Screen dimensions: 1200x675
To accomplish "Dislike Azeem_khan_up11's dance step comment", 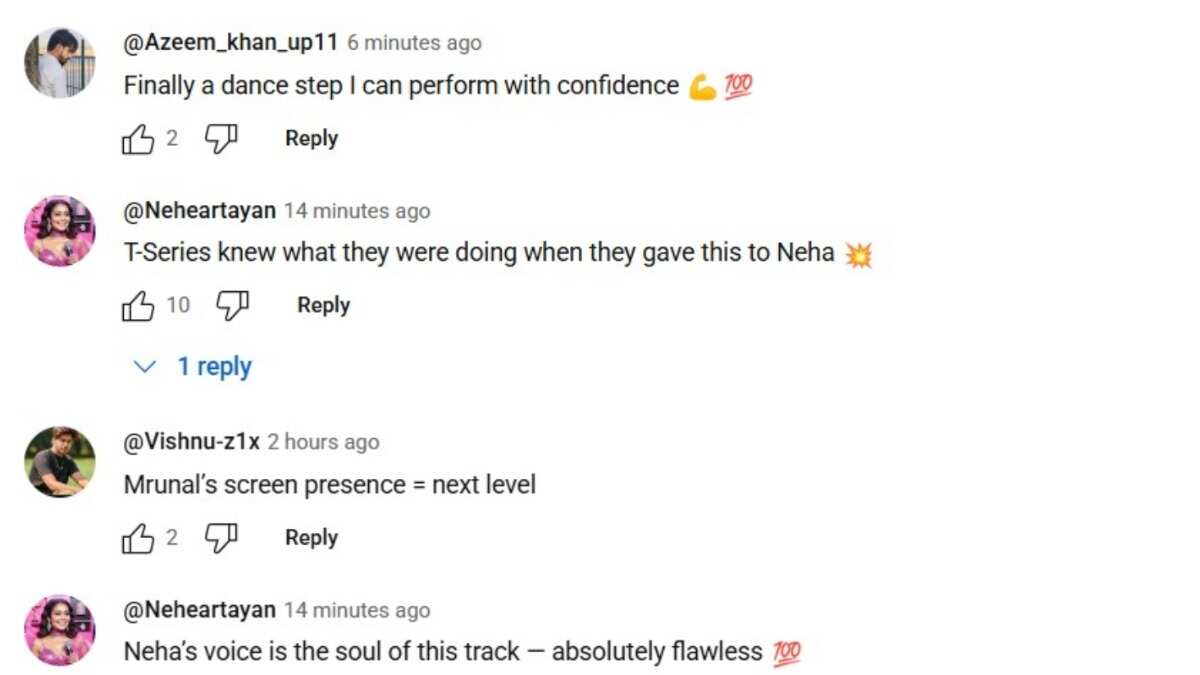I will [221, 140].
